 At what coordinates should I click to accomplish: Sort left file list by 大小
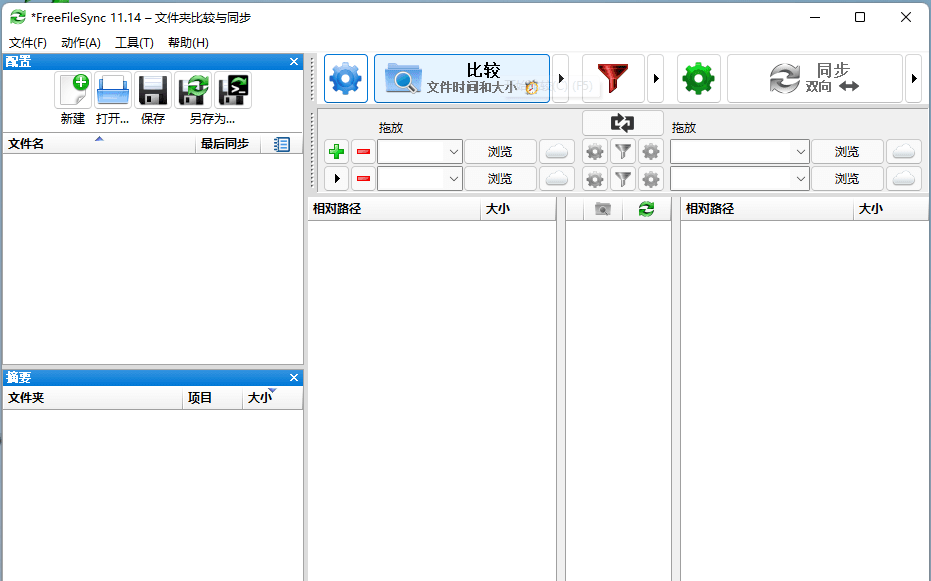click(518, 209)
